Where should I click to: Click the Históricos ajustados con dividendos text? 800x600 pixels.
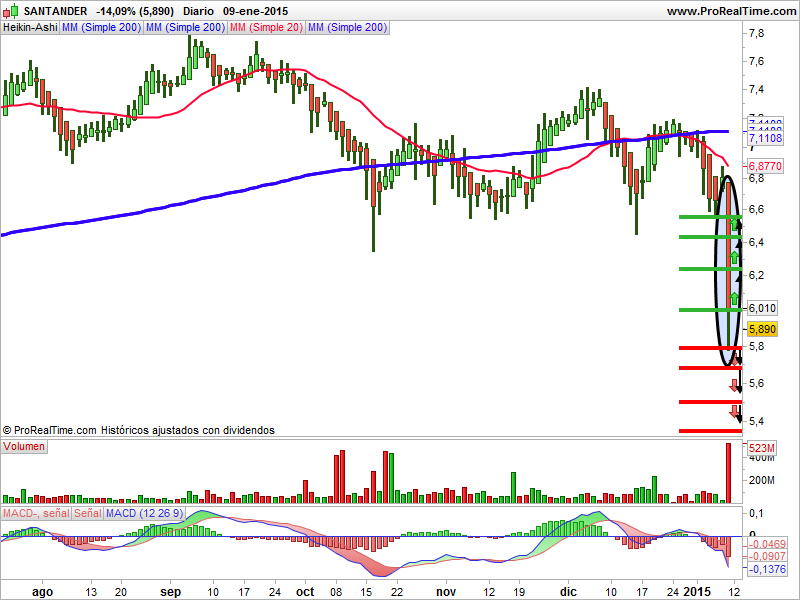coord(188,430)
